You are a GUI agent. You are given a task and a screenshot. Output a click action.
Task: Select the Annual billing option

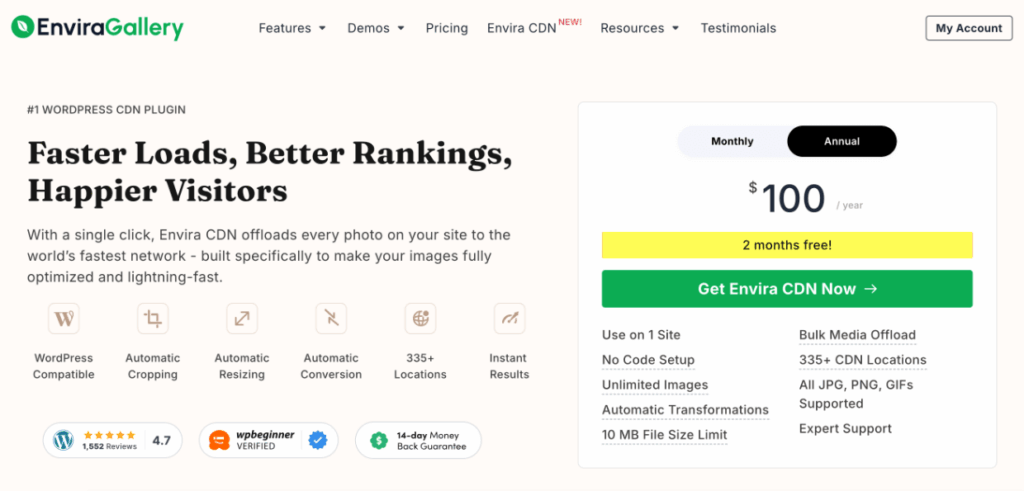coord(842,141)
